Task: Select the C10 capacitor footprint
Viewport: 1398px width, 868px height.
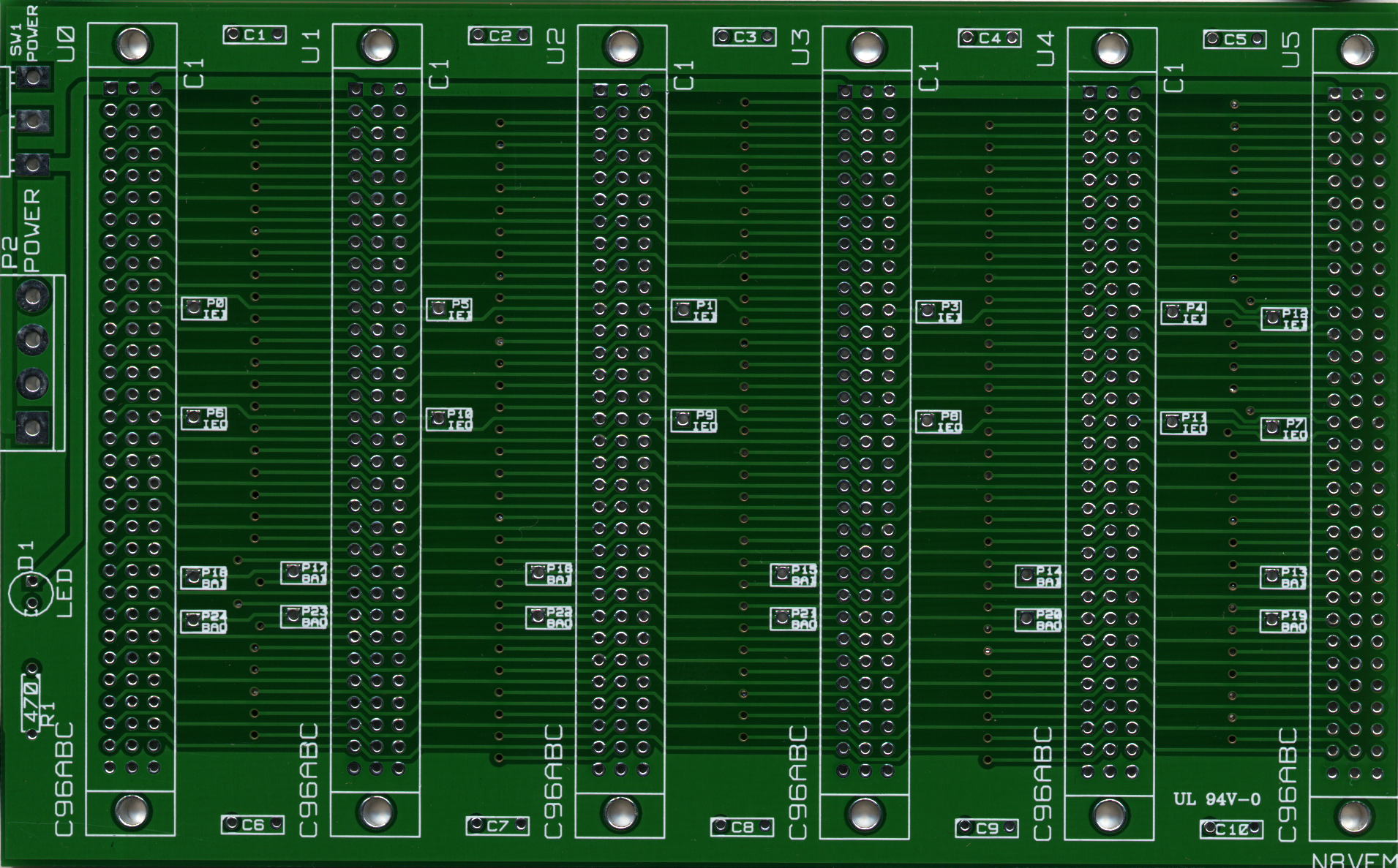Action: 1231,829
